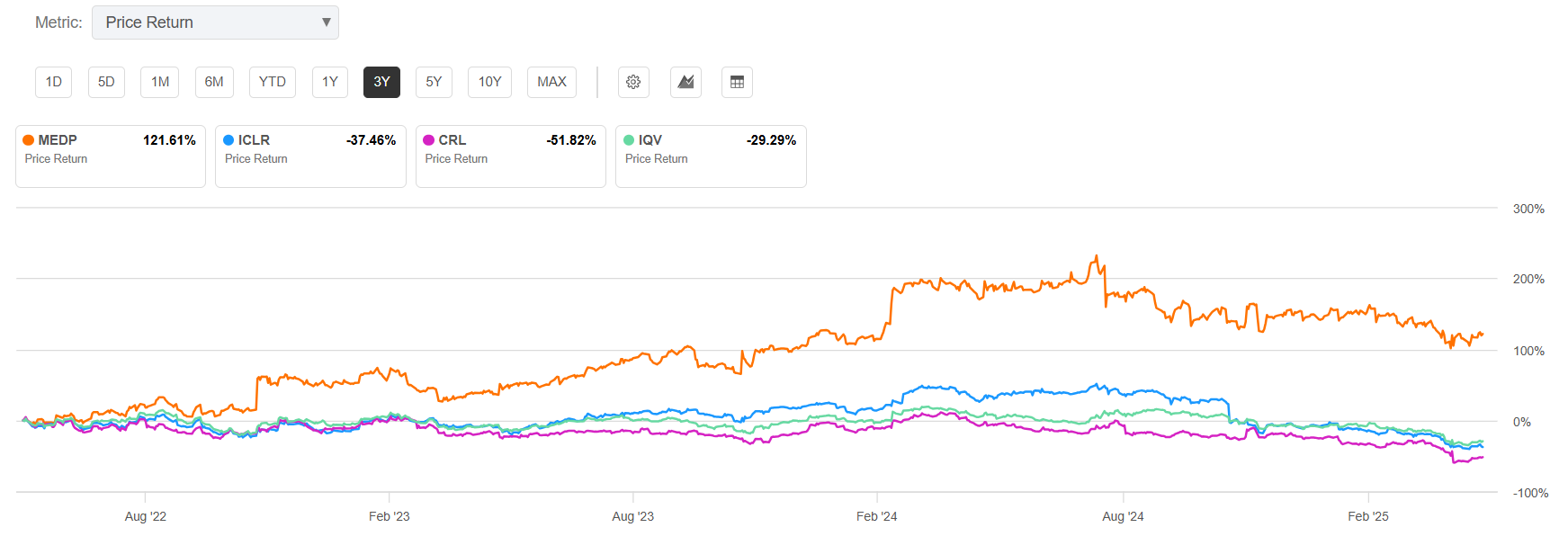Toggle the MEDP series legend card
Image resolution: width=1568 pixels, height=554 pixels.
pos(111,156)
